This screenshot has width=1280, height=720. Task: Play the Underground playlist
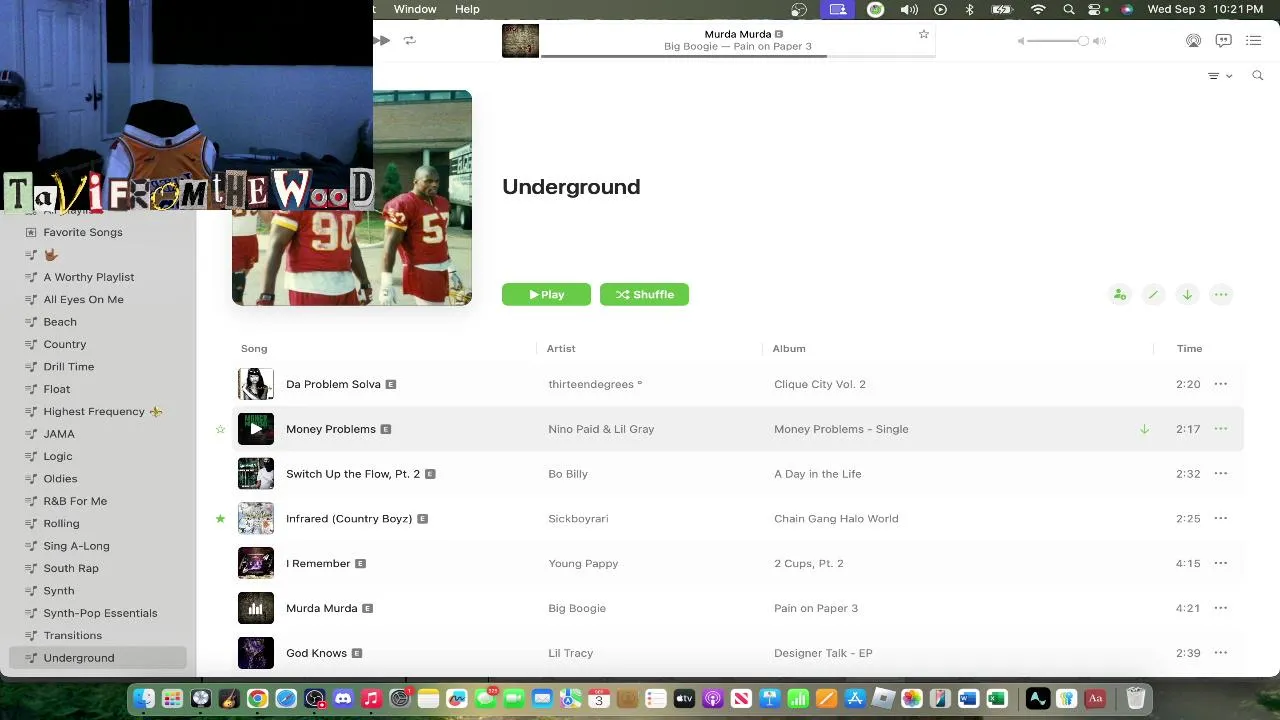click(x=546, y=294)
